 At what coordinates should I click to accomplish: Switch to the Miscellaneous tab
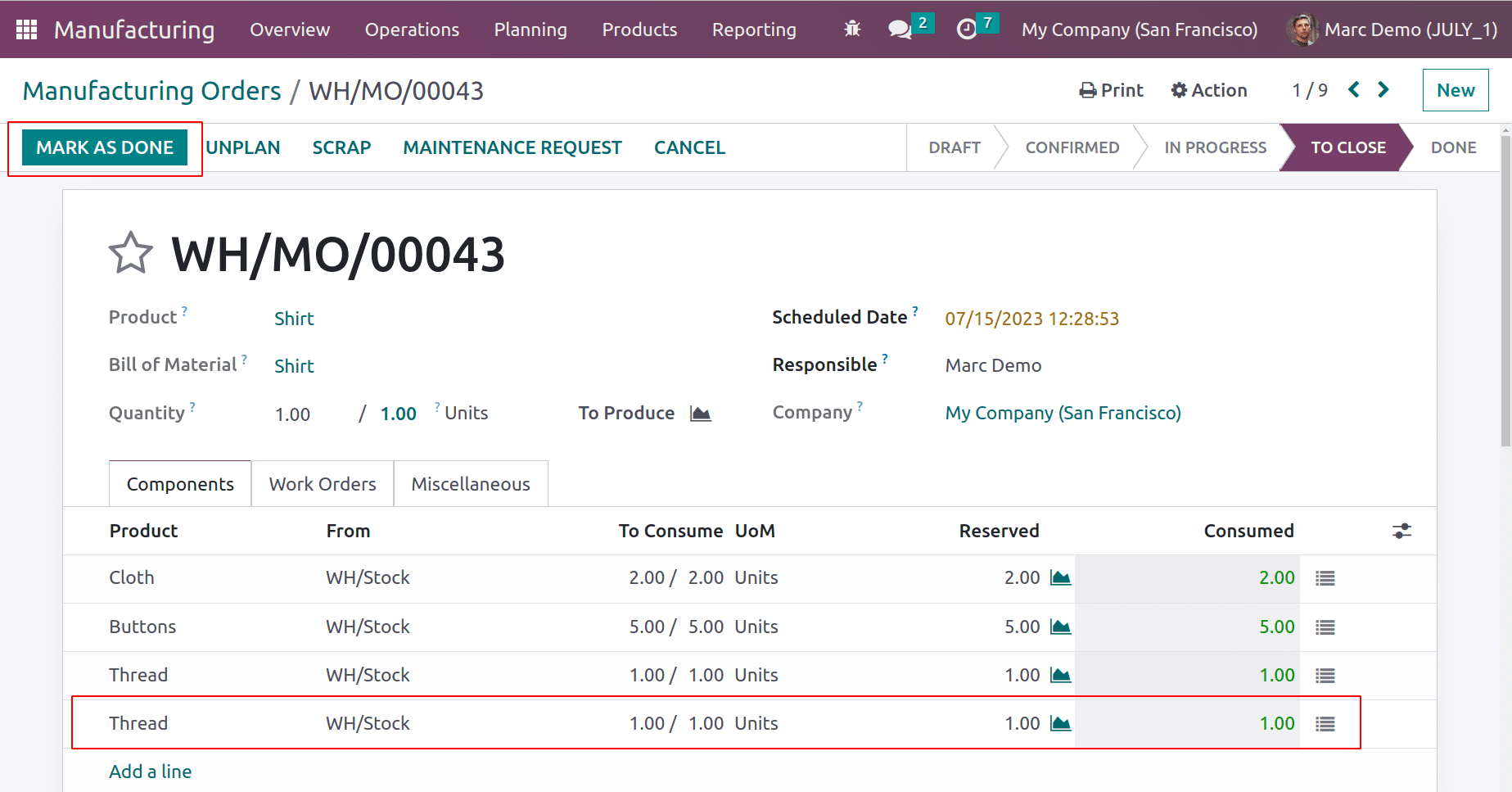pos(471,484)
